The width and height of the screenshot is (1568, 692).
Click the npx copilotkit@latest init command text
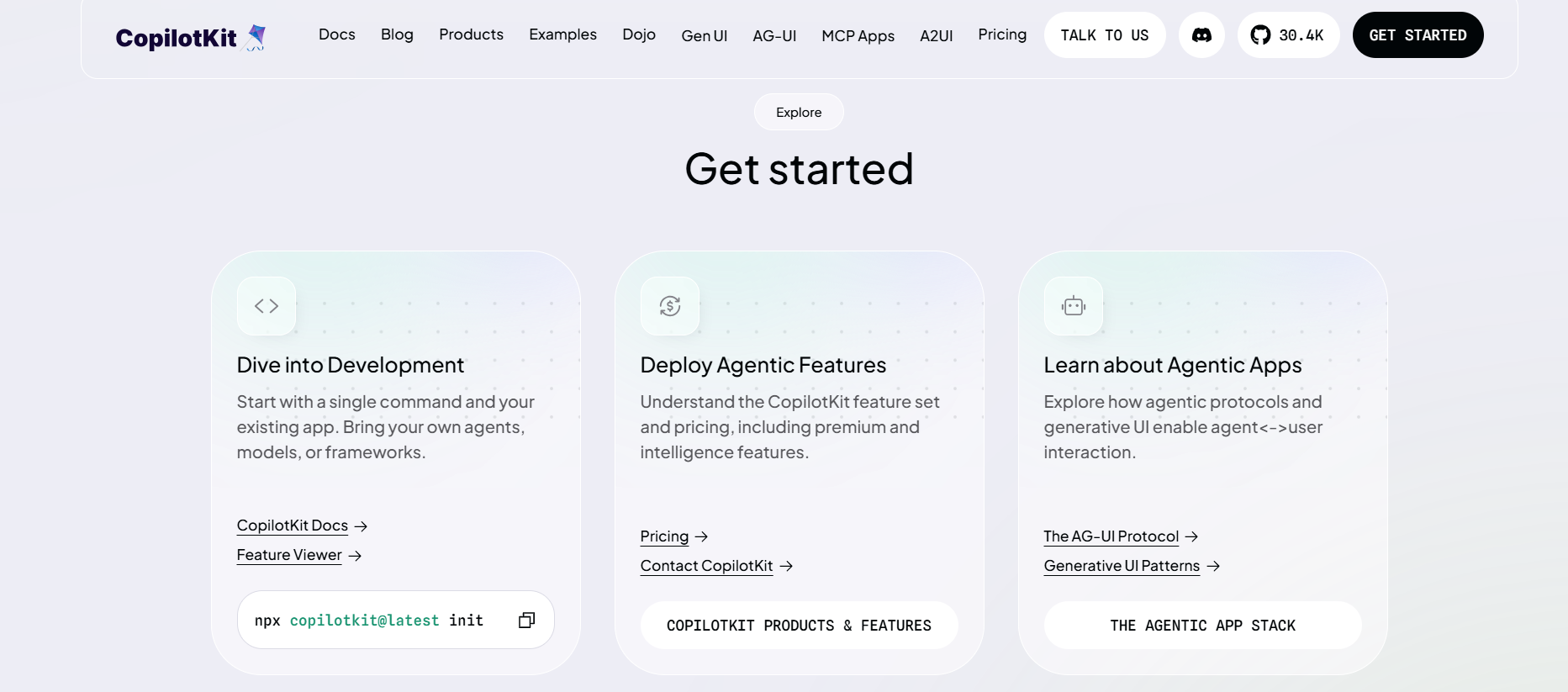[x=369, y=621]
